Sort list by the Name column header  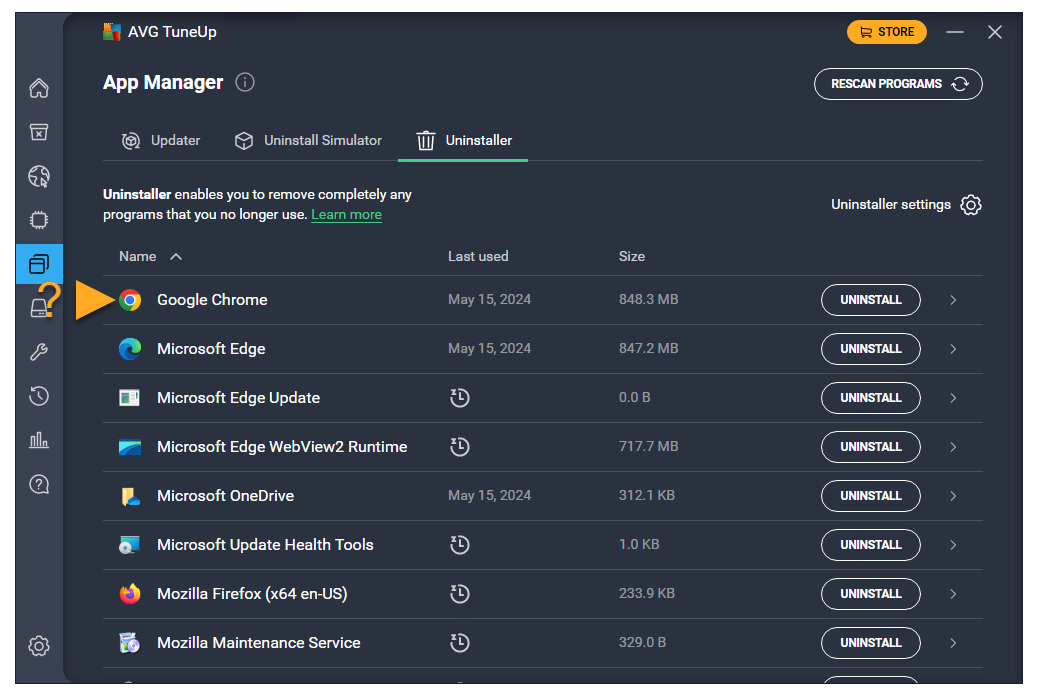pyautogui.click(x=138, y=257)
